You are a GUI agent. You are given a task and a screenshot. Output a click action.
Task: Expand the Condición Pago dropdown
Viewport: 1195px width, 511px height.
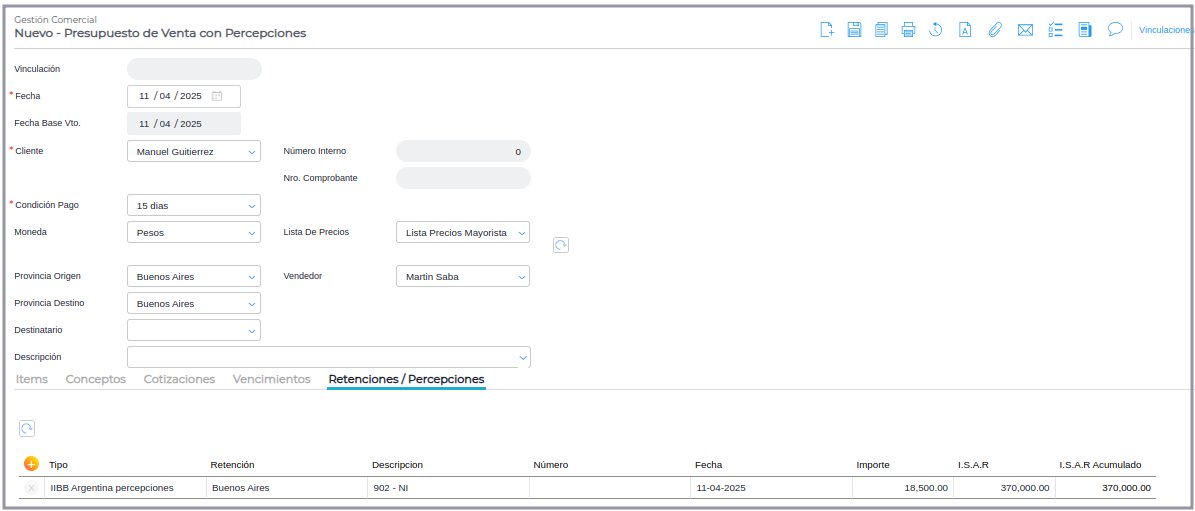(193, 206)
